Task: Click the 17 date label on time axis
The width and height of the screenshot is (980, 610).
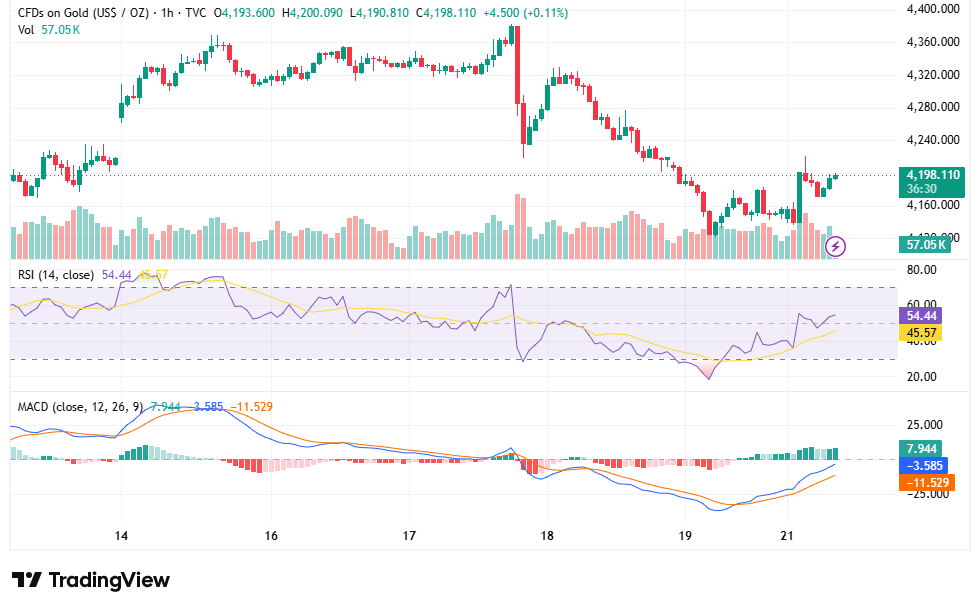Action: click(409, 536)
